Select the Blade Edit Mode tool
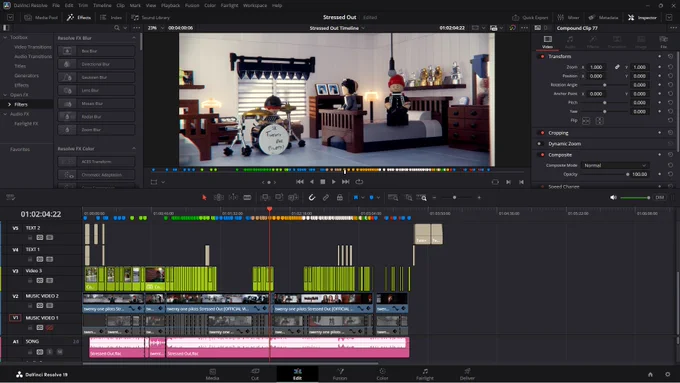This screenshot has width=680, height=383. [247, 197]
